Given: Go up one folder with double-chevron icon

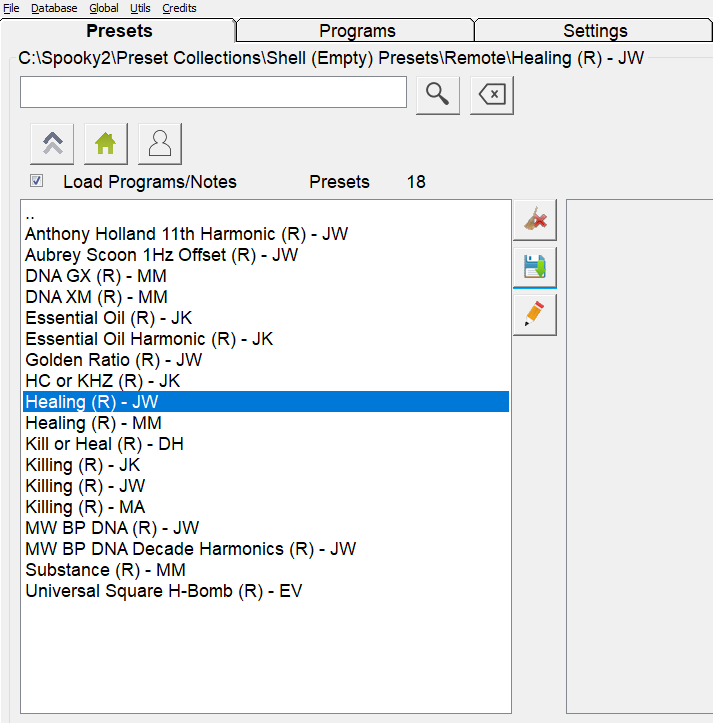Looking at the screenshot, I should (x=52, y=144).
